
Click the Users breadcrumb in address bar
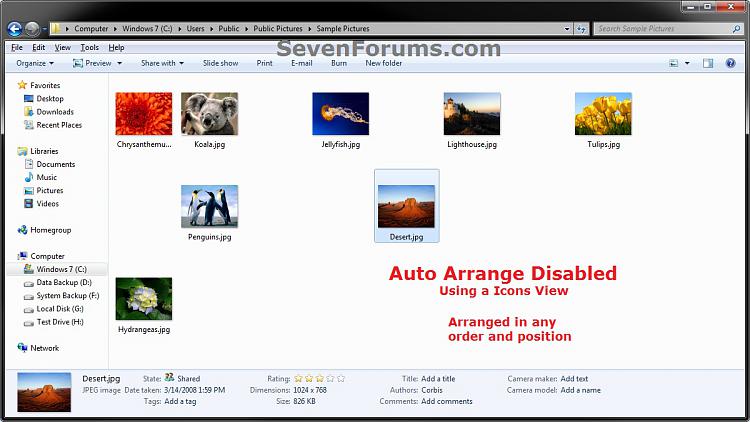pyautogui.click(x=195, y=29)
